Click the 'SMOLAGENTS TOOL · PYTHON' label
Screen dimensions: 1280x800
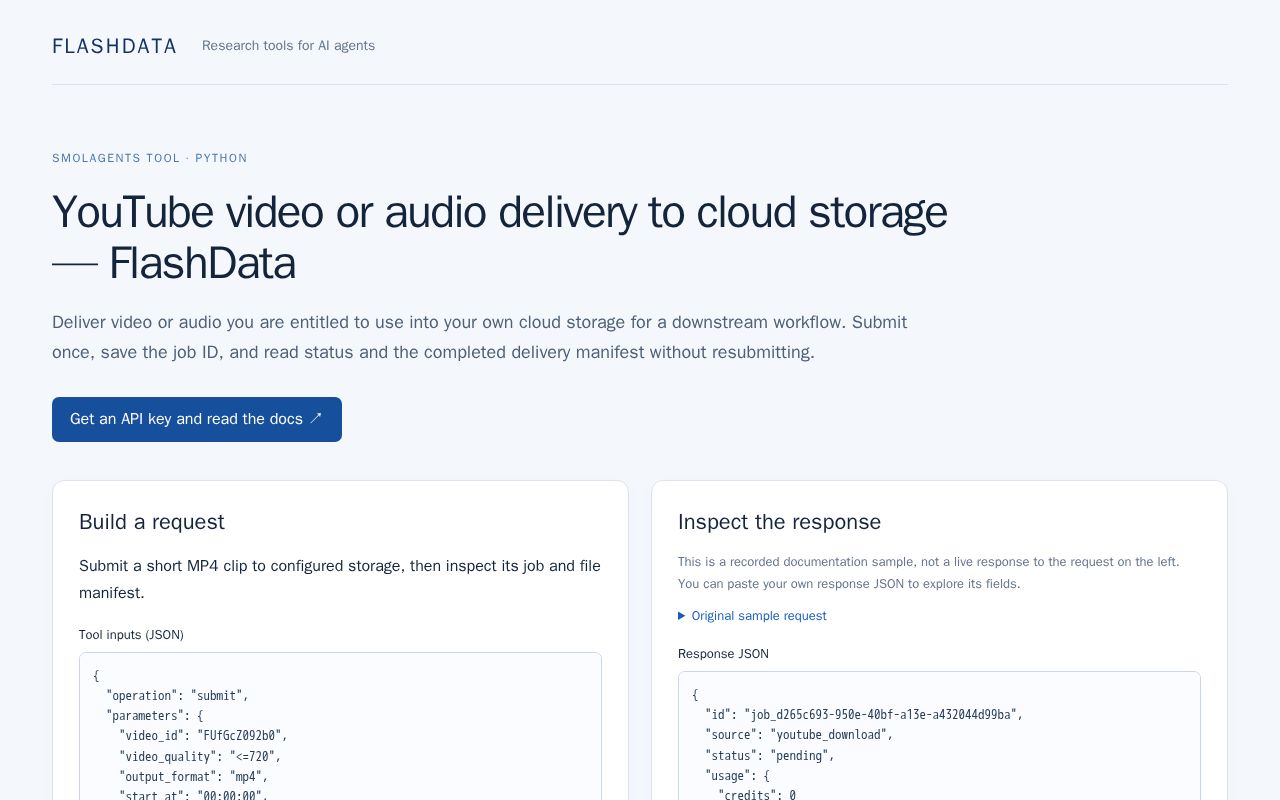[150, 158]
